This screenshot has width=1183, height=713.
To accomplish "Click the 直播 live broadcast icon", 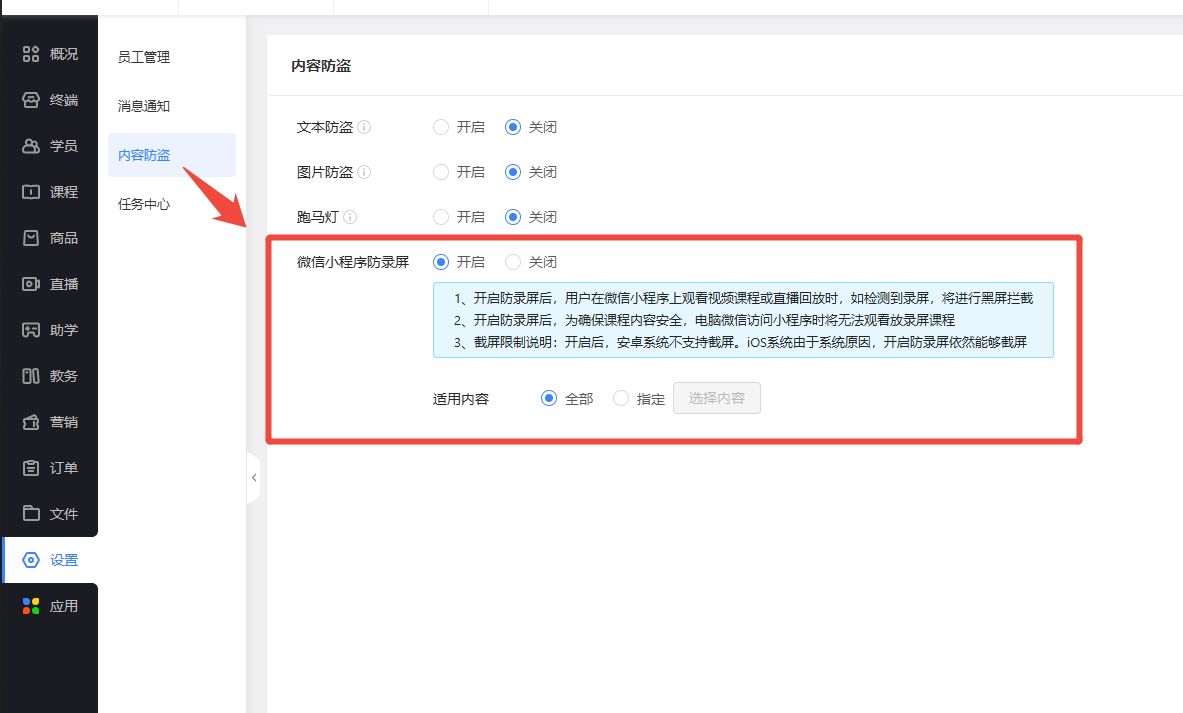I will click(31, 284).
